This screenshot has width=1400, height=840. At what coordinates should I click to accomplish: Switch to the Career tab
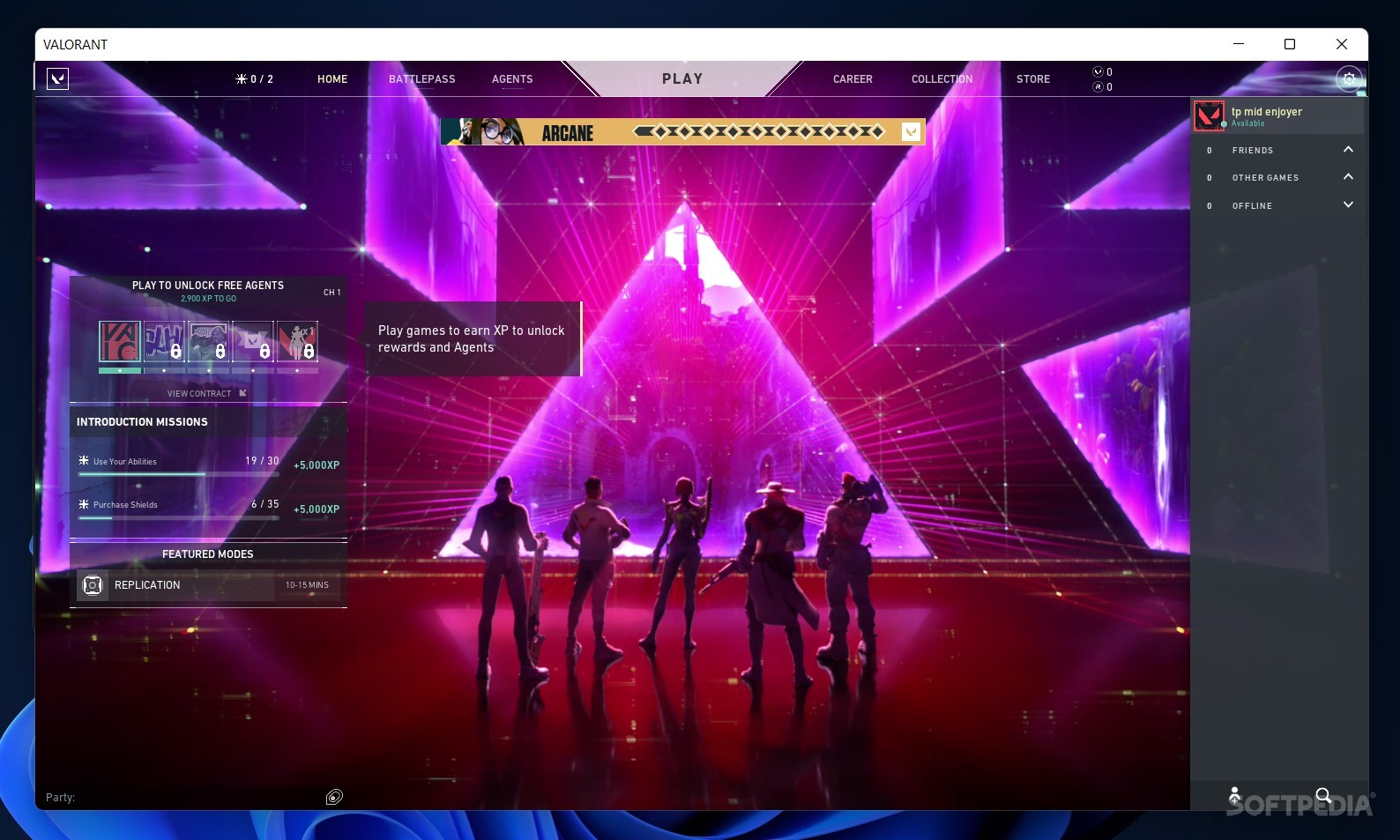click(x=853, y=79)
